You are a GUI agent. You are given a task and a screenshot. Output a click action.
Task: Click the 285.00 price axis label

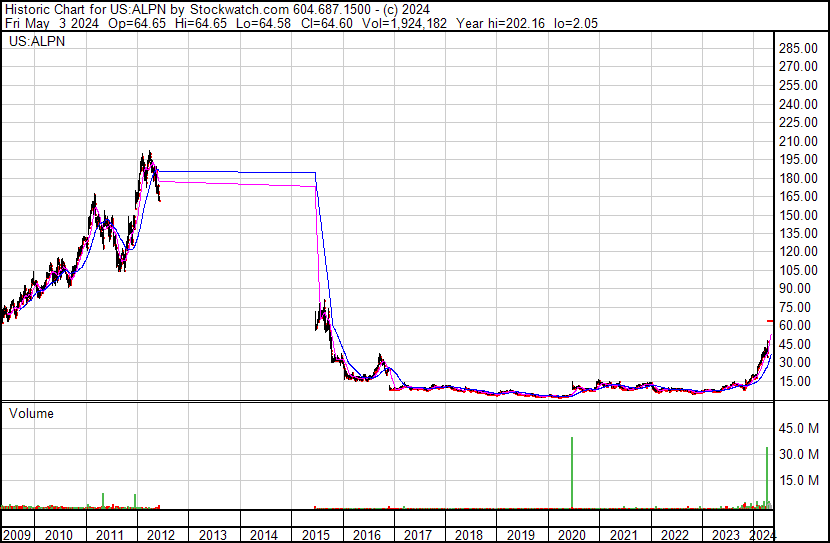click(800, 49)
